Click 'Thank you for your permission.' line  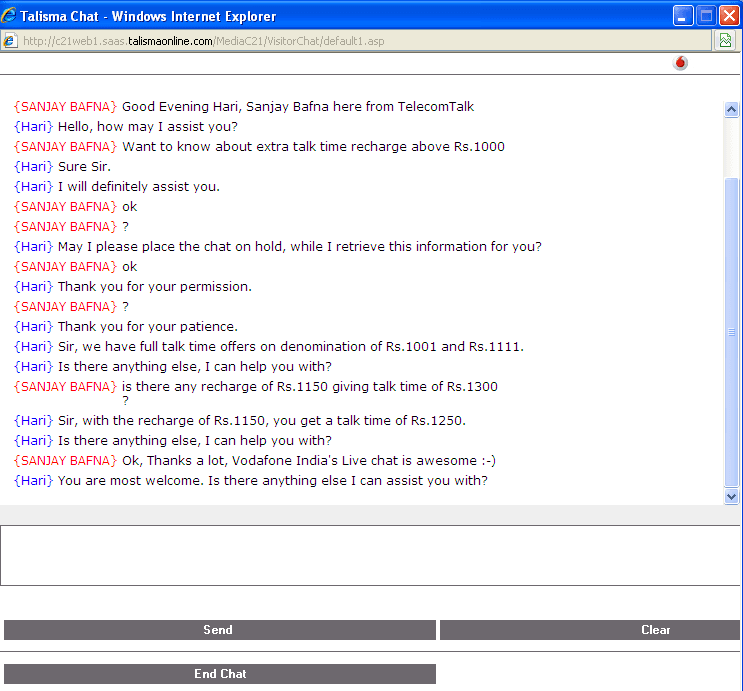click(x=154, y=287)
